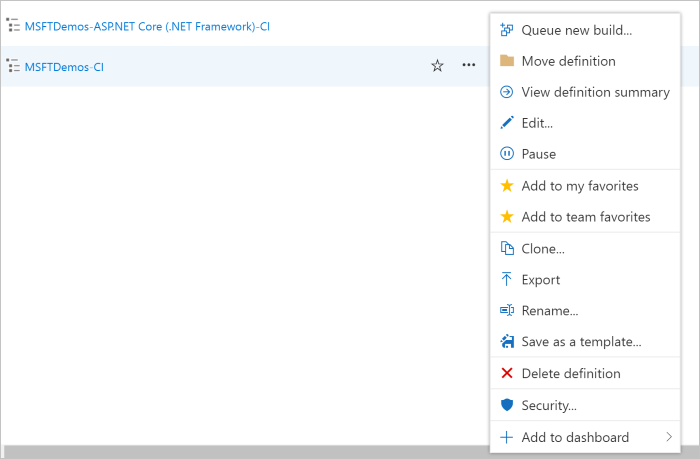Select Add to my favorites
This screenshot has height=459, width=700.
tap(579, 186)
